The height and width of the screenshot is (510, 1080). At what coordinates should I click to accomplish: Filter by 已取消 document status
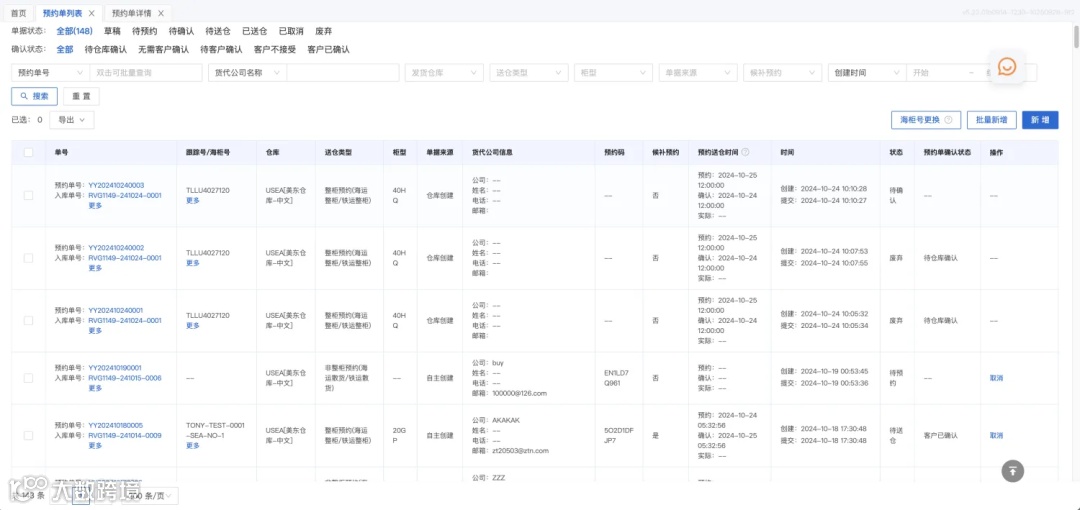[x=291, y=31]
